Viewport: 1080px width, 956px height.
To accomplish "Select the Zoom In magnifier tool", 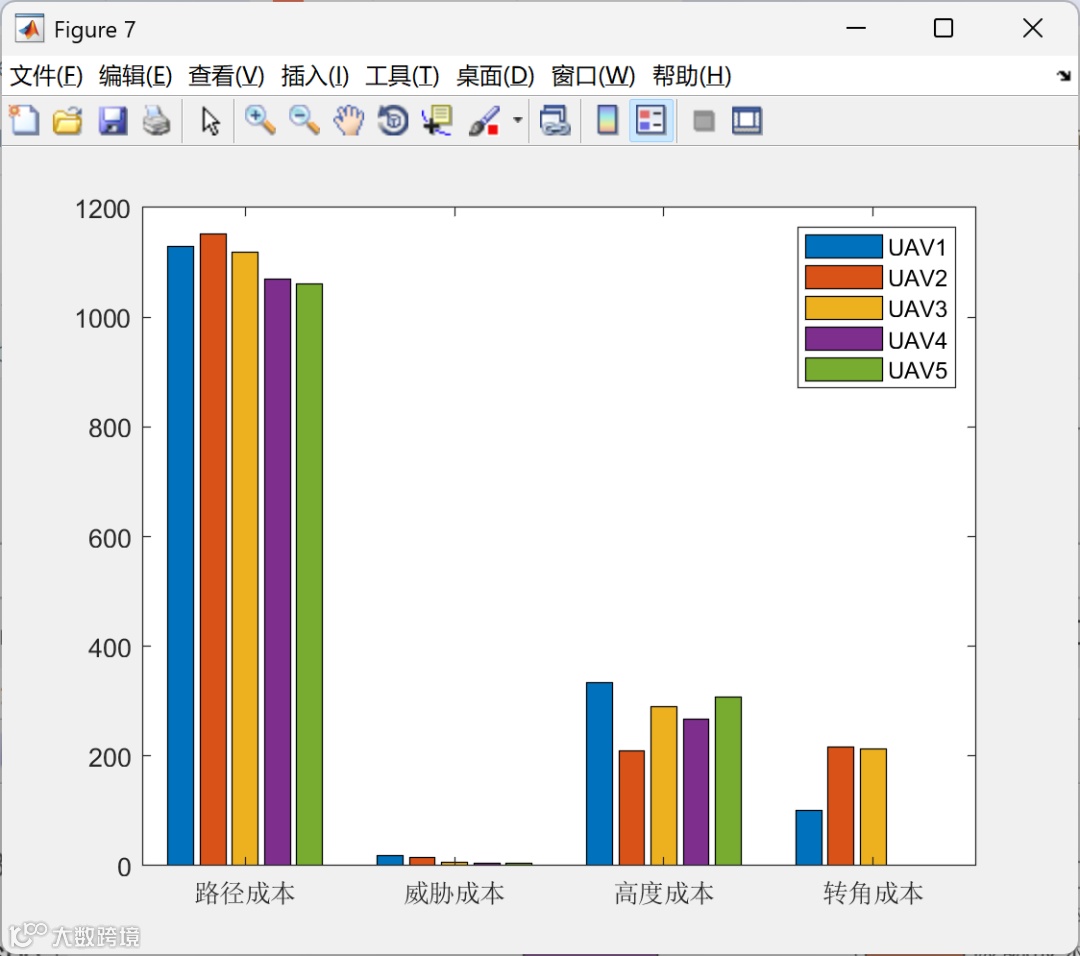I will pyautogui.click(x=260, y=121).
